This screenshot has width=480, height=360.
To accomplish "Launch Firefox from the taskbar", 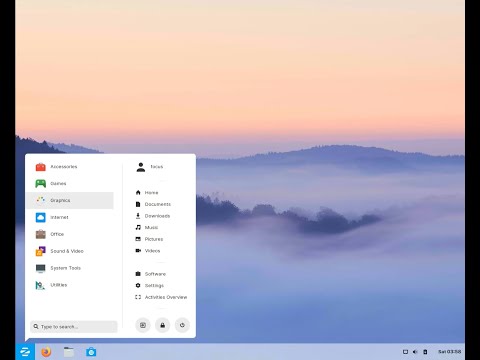I will [46, 352].
